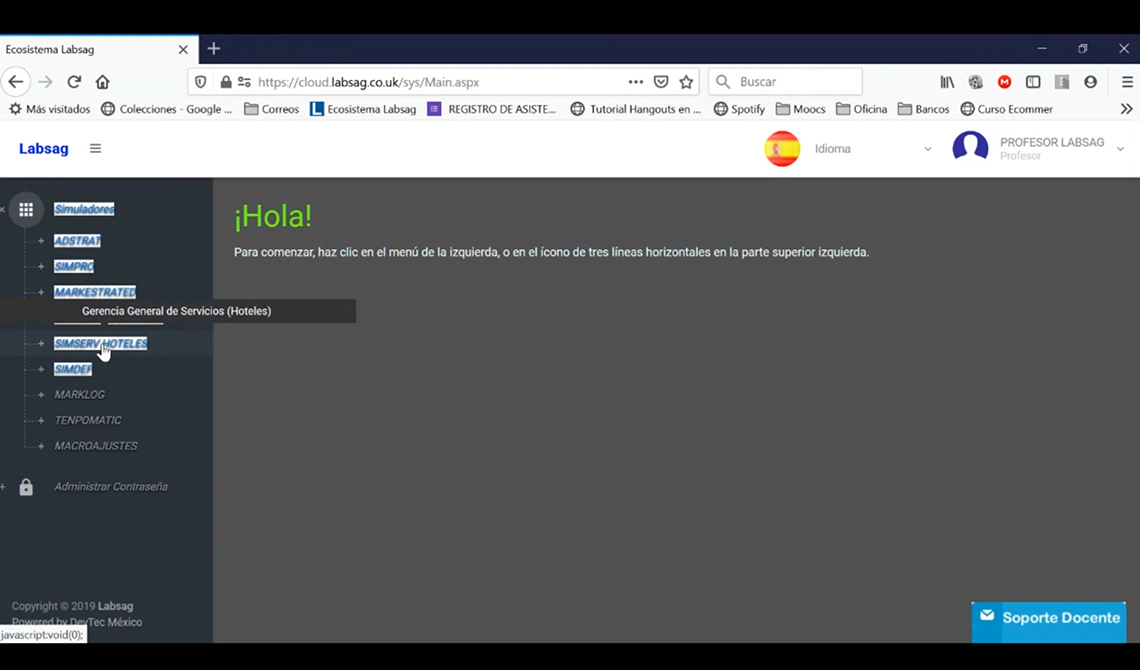Open the Más visitados bookmark
This screenshot has width=1140, height=670.
coord(49,109)
